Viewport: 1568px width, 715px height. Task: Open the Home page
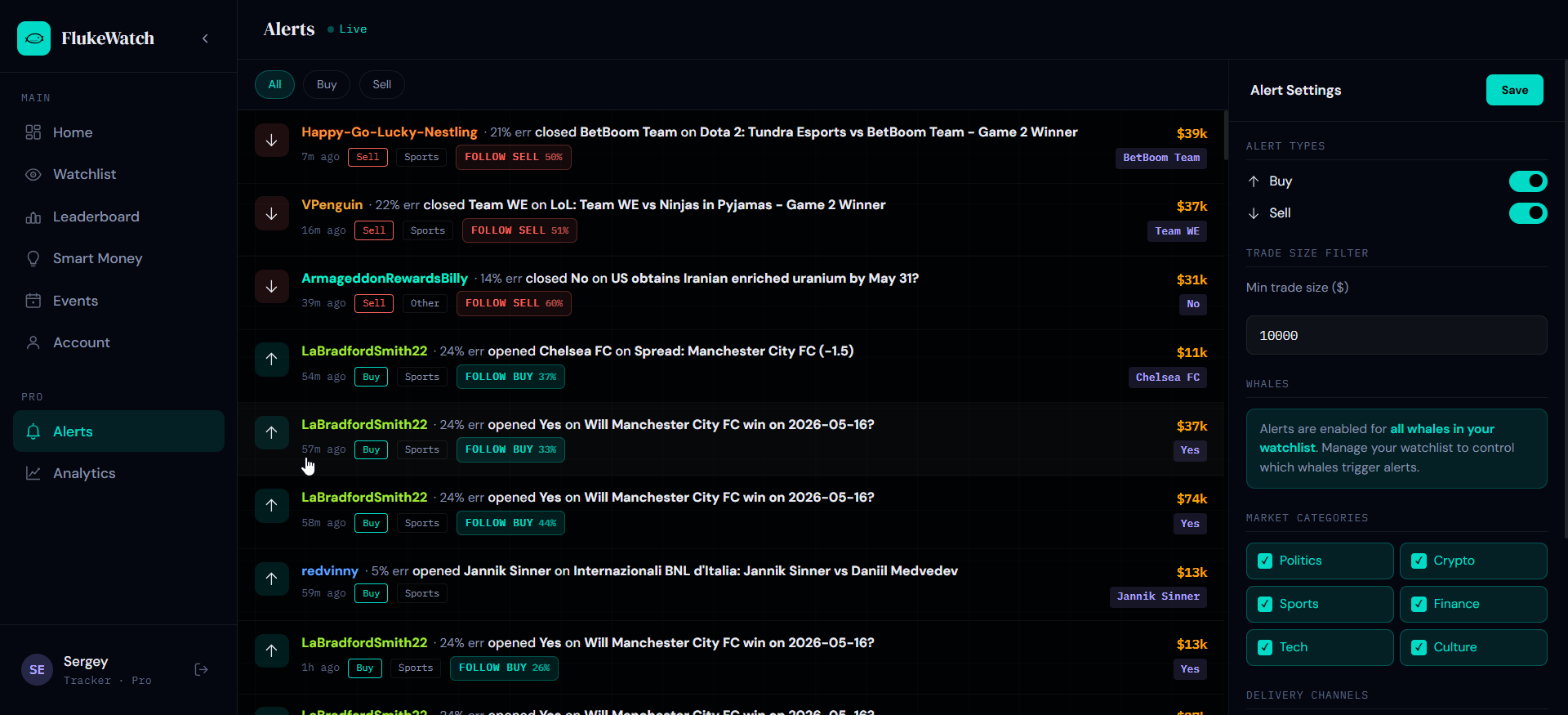[x=118, y=132]
